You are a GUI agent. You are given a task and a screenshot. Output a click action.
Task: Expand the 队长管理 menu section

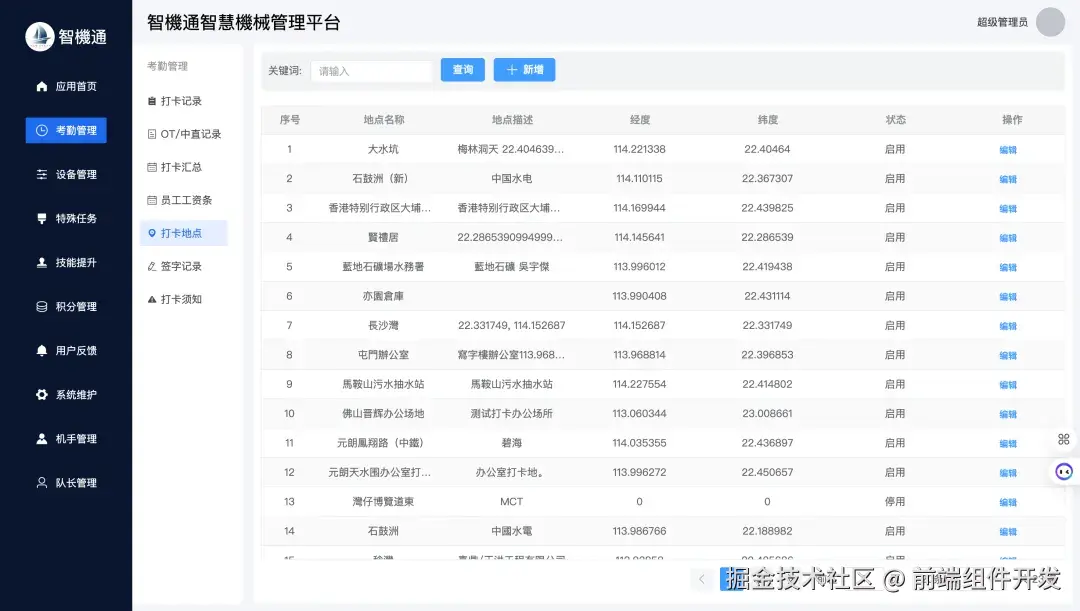click(x=65, y=482)
